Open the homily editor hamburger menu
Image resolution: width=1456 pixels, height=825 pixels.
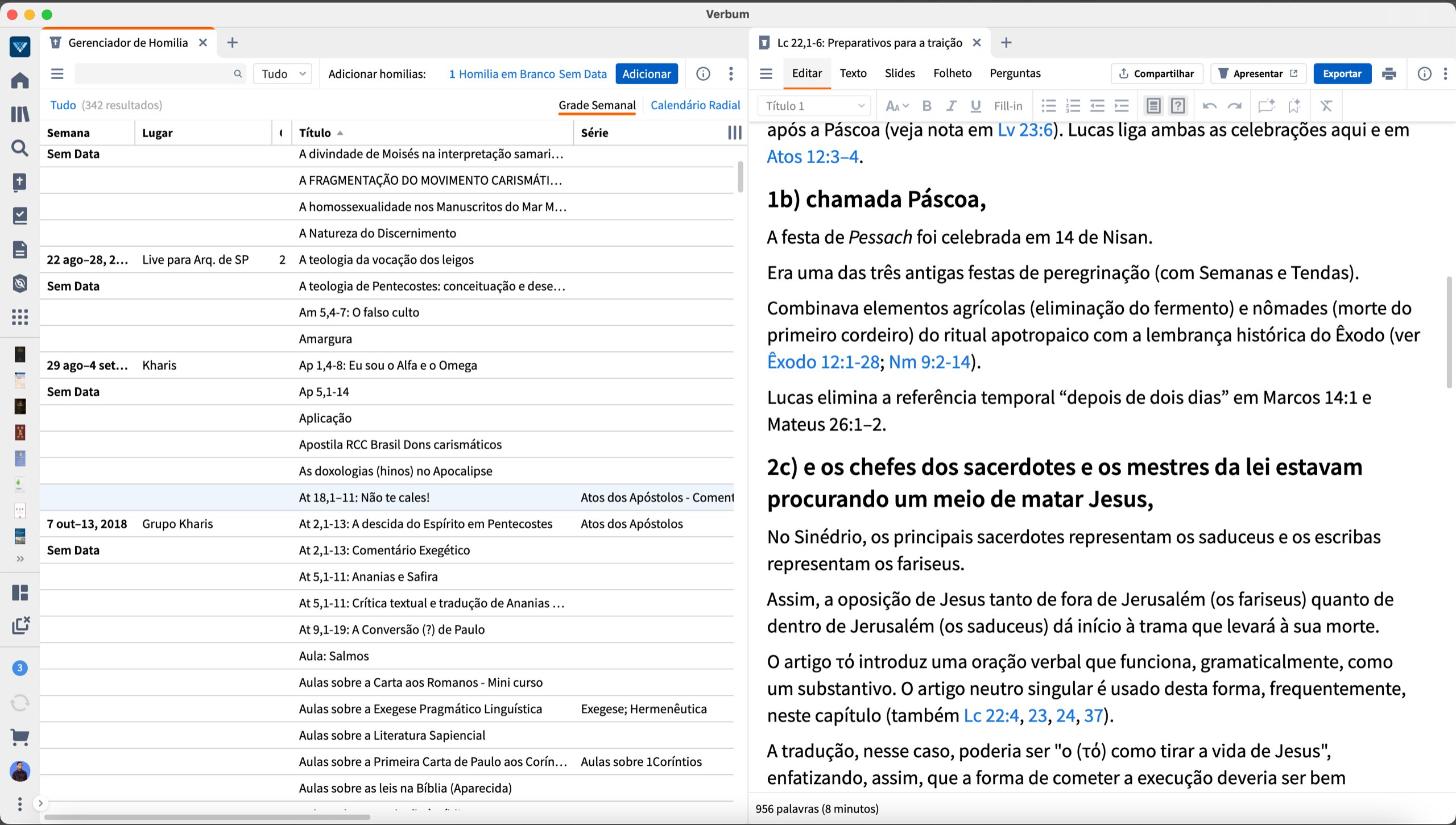click(766, 73)
